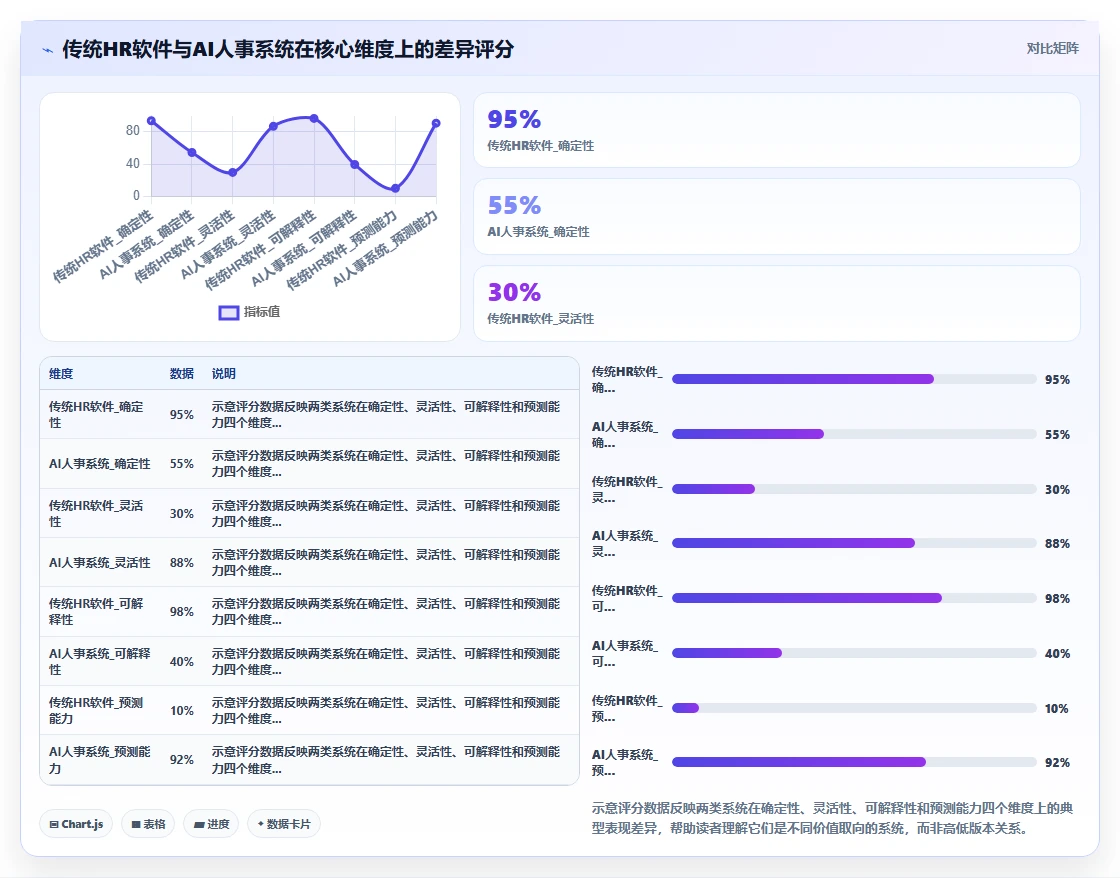Click the 数据 column header
Screen dimensions: 1120x878
181,374
